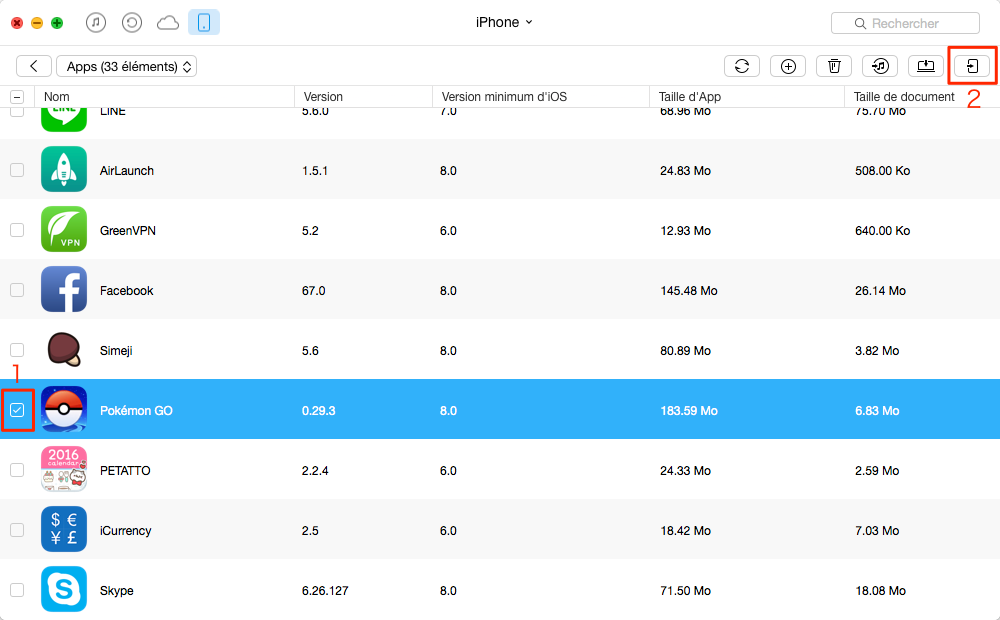Open the iTunes library music icon

(96, 23)
